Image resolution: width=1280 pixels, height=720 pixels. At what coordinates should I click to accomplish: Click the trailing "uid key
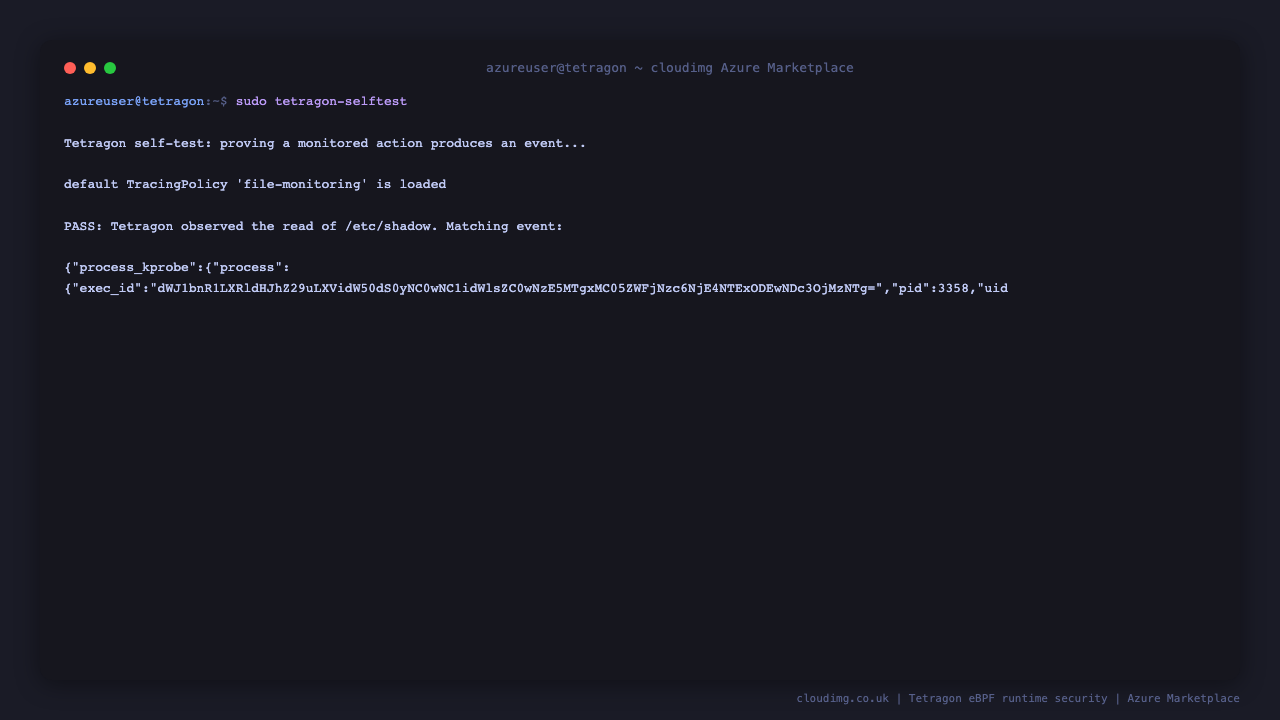pos(993,289)
